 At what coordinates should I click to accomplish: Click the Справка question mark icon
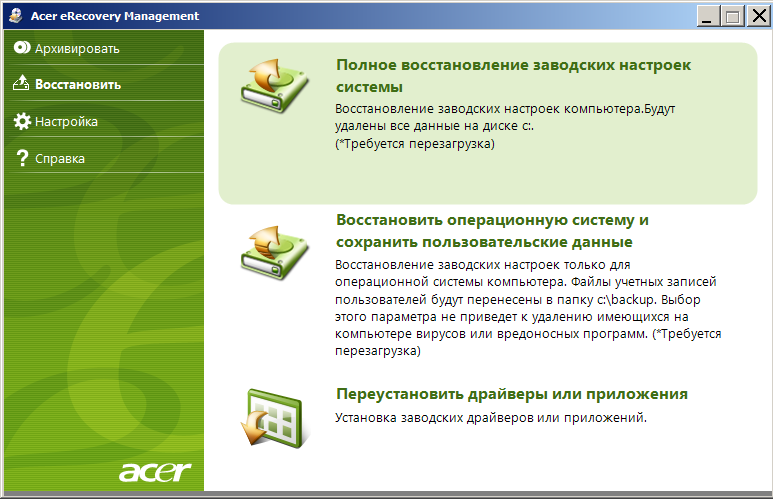22,158
